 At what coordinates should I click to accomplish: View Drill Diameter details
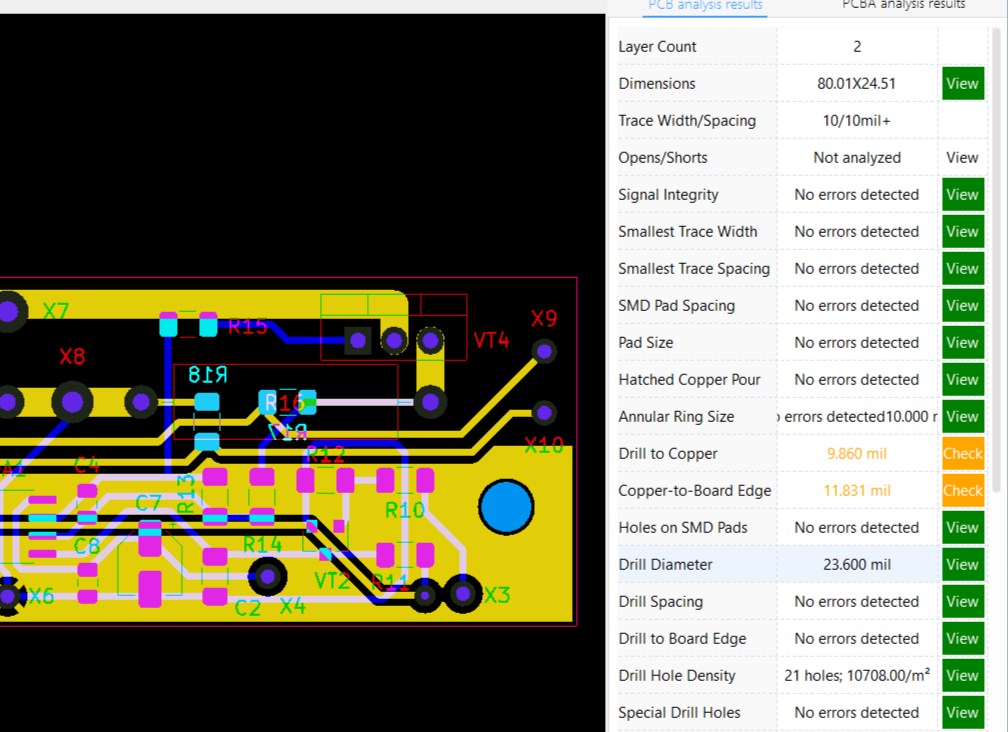962,565
